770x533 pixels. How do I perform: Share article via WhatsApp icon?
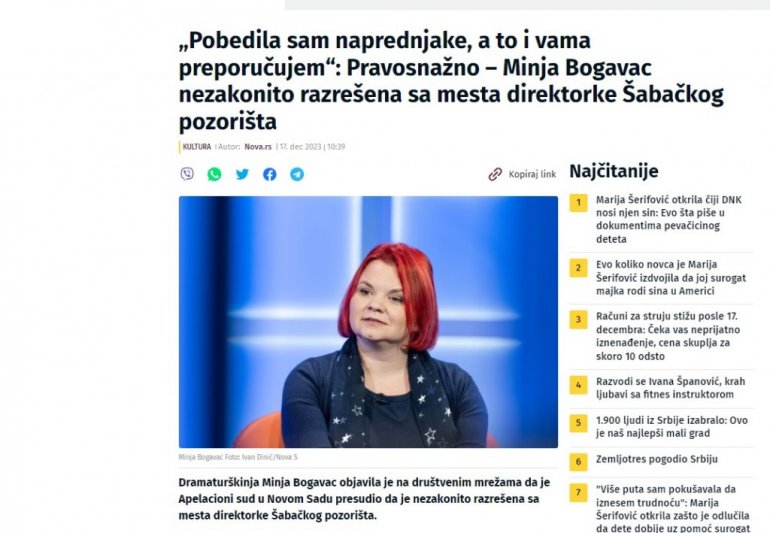214,174
